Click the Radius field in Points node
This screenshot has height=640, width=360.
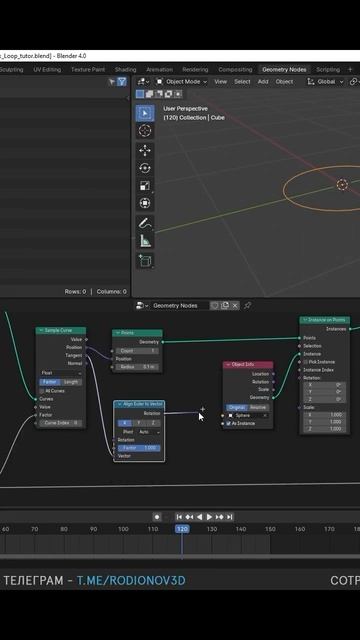138,367
